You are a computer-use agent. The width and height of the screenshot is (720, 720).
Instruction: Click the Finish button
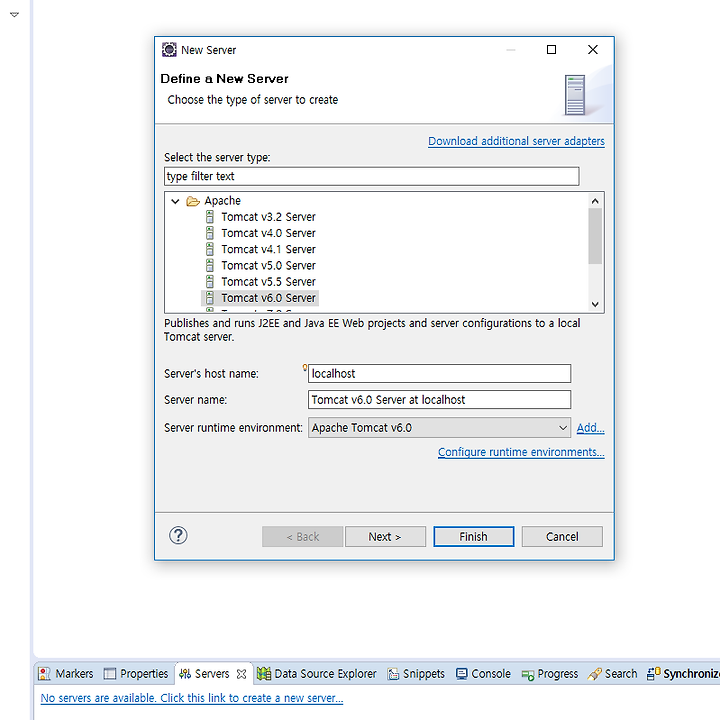[x=473, y=536]
